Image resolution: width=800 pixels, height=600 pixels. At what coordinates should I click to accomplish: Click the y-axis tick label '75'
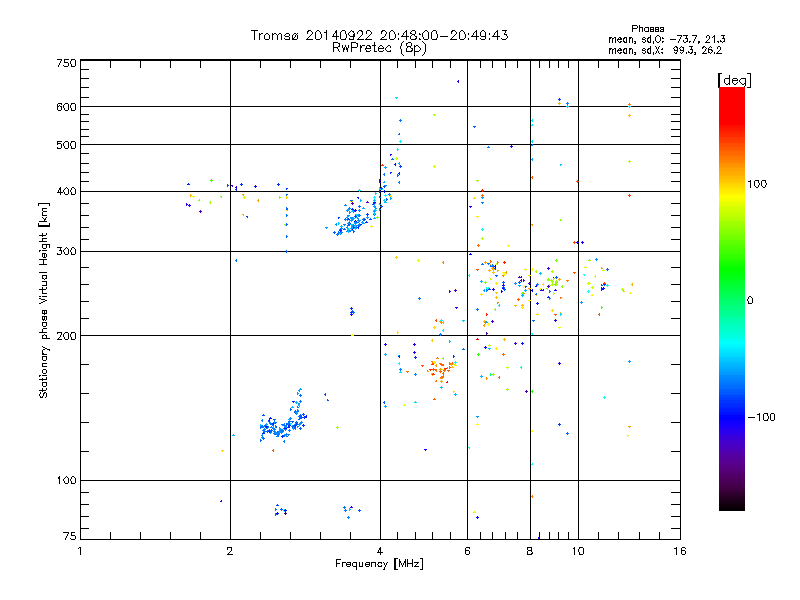70,536
